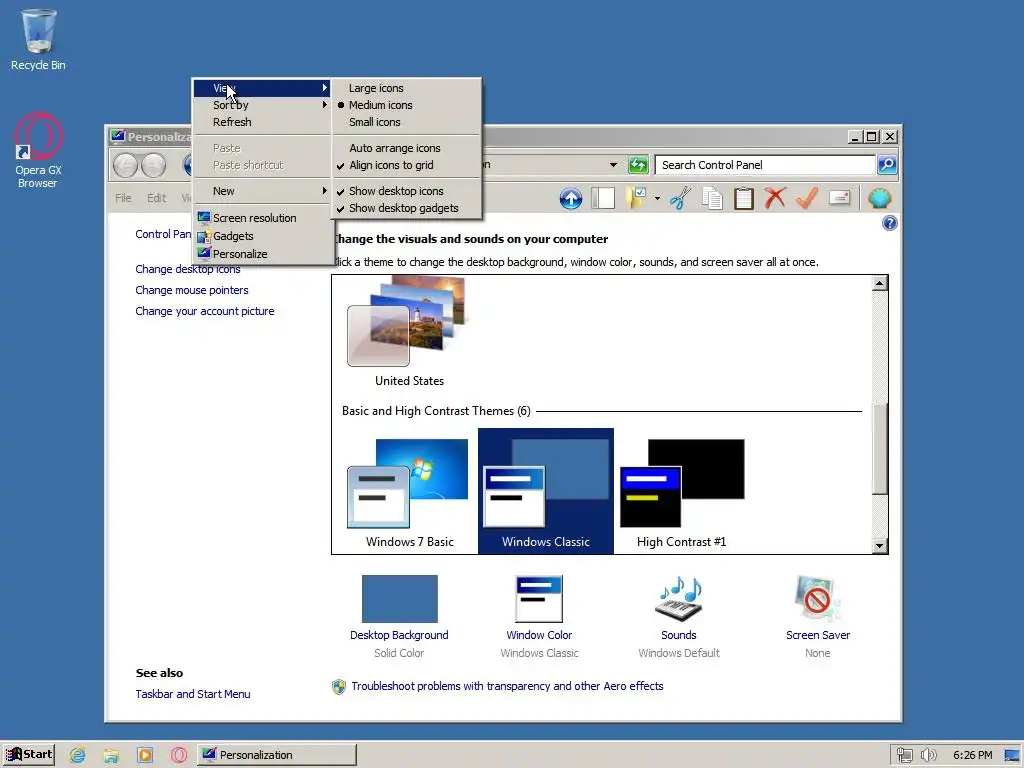The width and height of the screenshot is (1024, 768).
Task: Open folder options icon dropdown arrow
Action: click(x=657, y=198)
